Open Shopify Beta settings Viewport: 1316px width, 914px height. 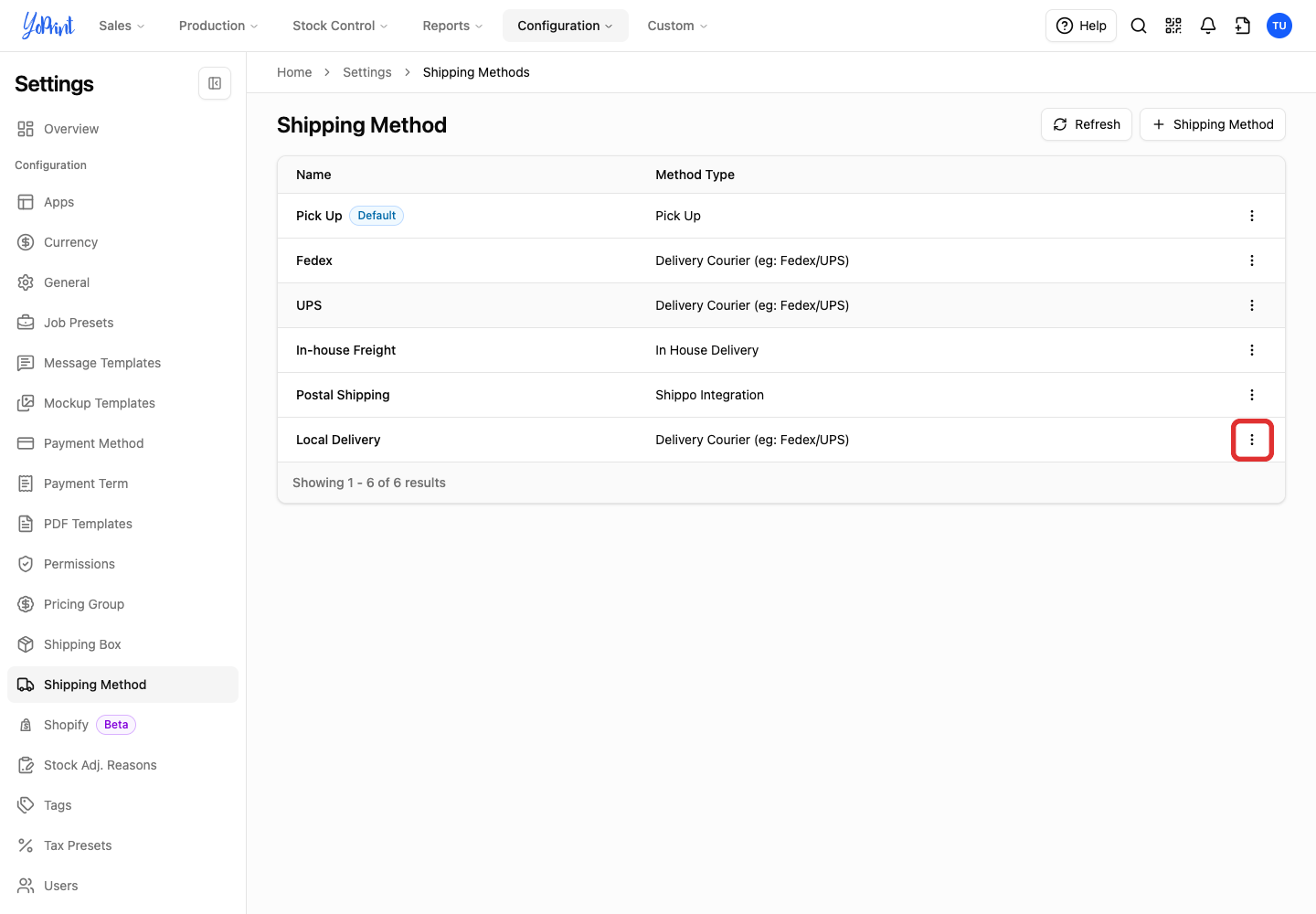click(122, 725)
